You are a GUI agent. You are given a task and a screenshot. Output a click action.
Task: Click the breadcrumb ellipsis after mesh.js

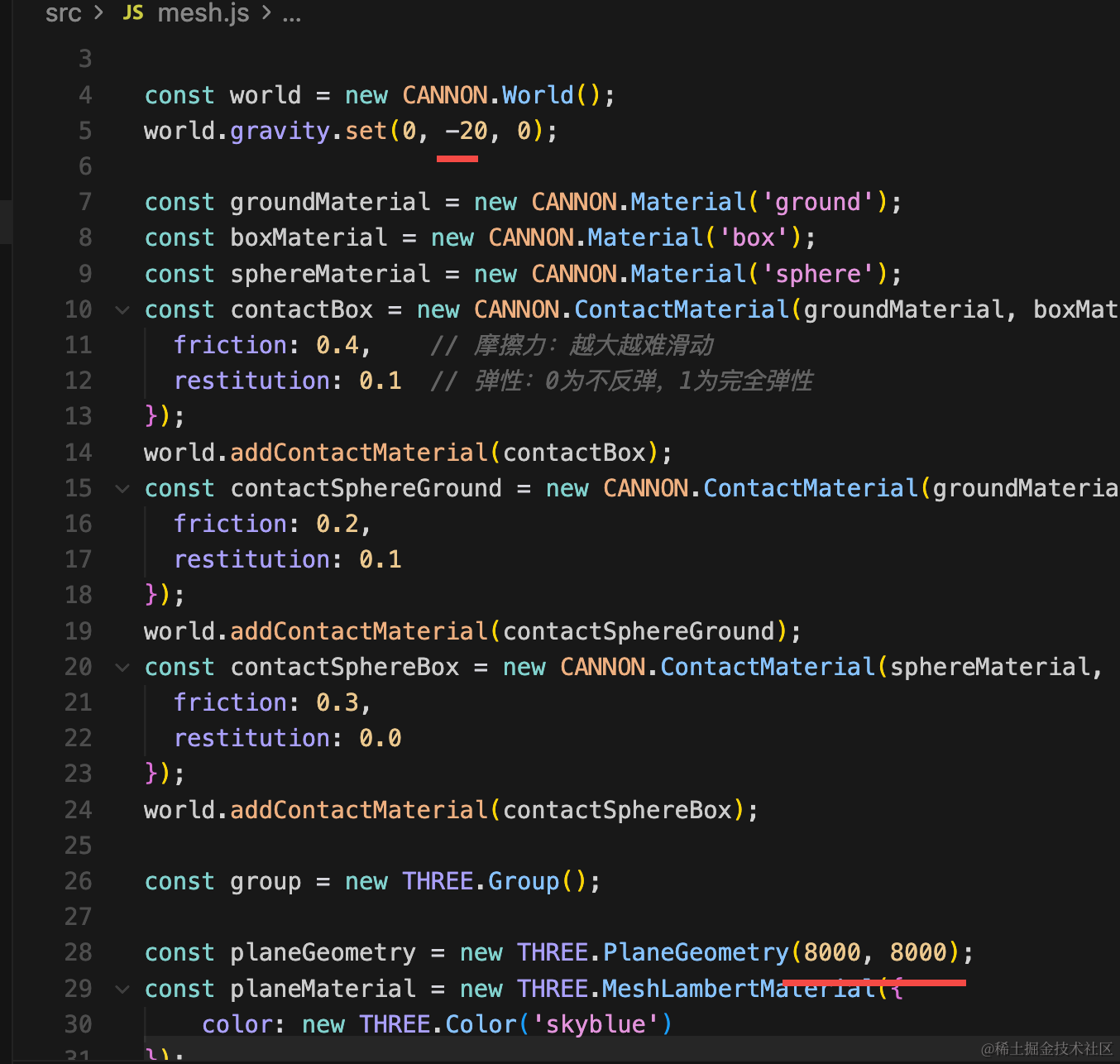[291, 15]
